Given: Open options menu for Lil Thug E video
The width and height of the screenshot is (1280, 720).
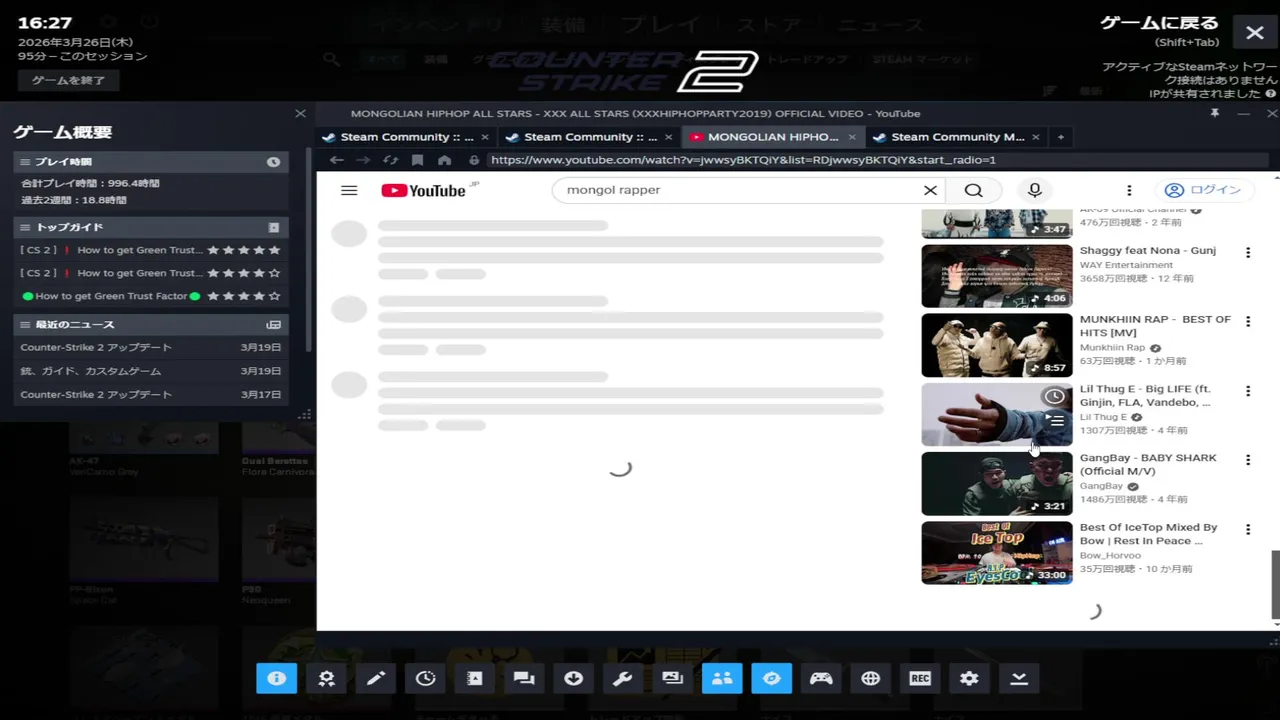Looking at the screenshot, I should click(1248, 391).
